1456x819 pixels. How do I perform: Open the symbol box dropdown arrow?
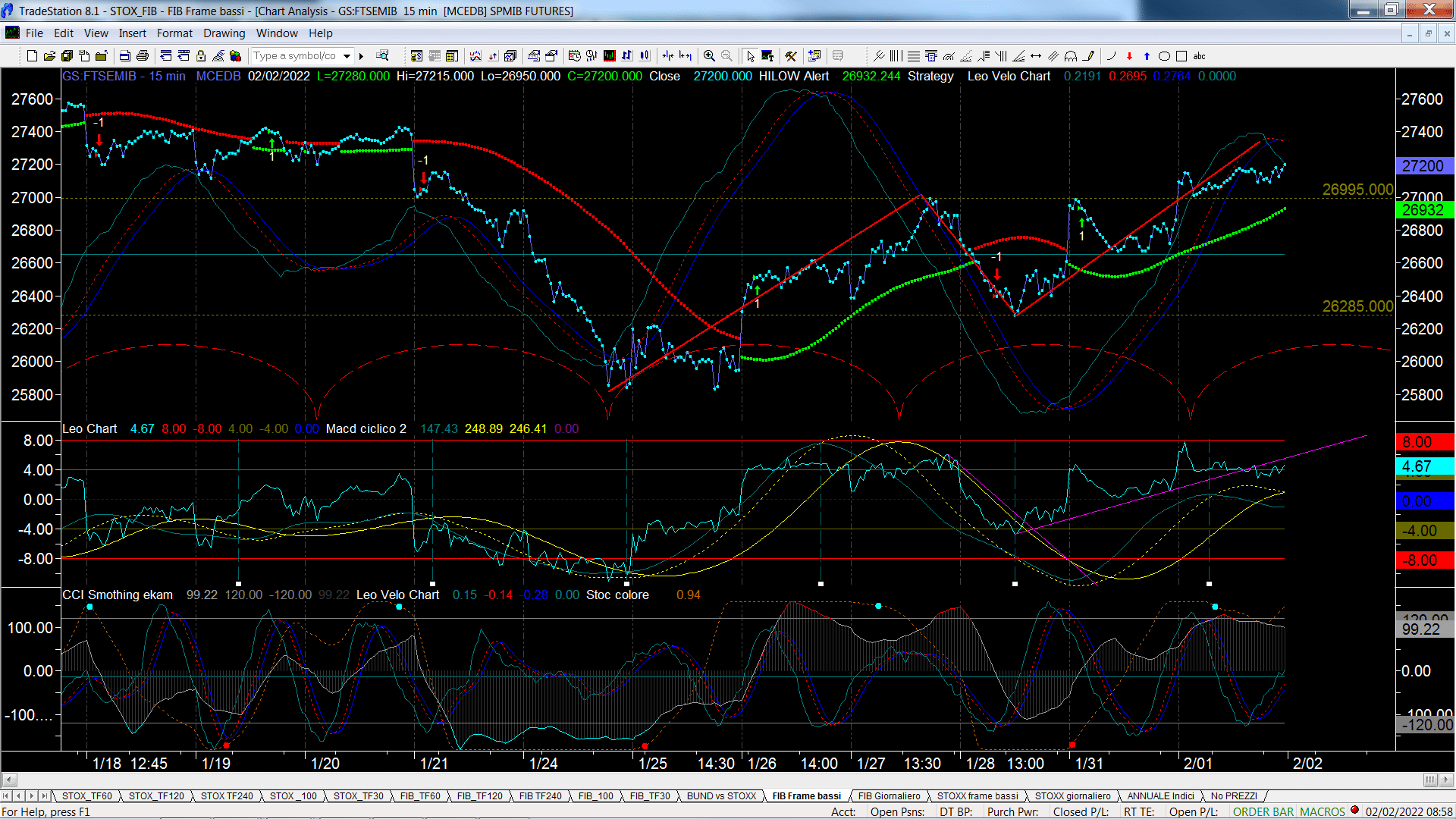coord(347,56)
